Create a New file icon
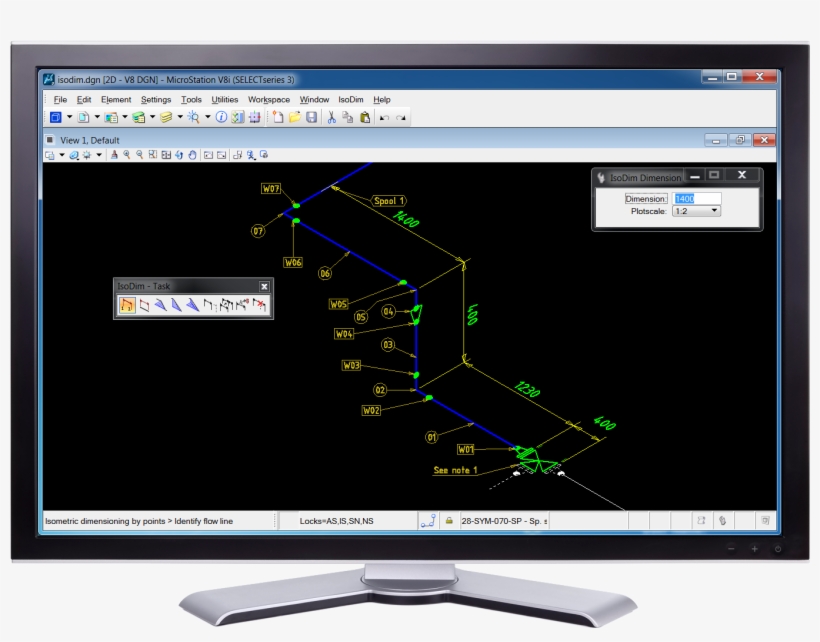 pyautogui.click(x=278, y=117)
